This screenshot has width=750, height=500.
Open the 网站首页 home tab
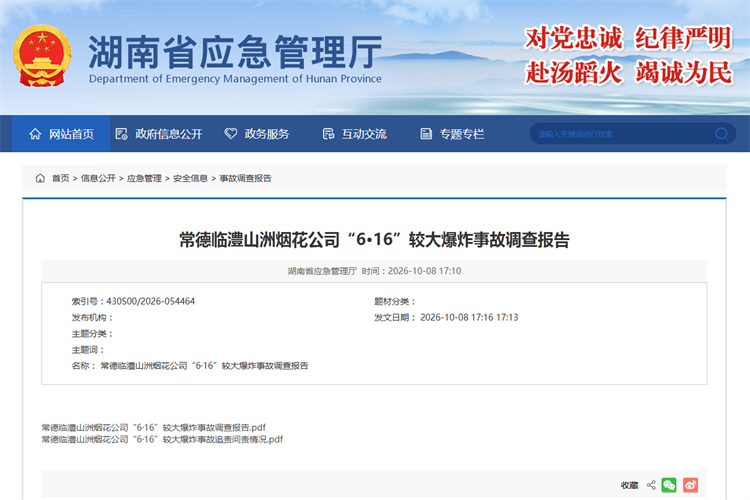(61, 133)
